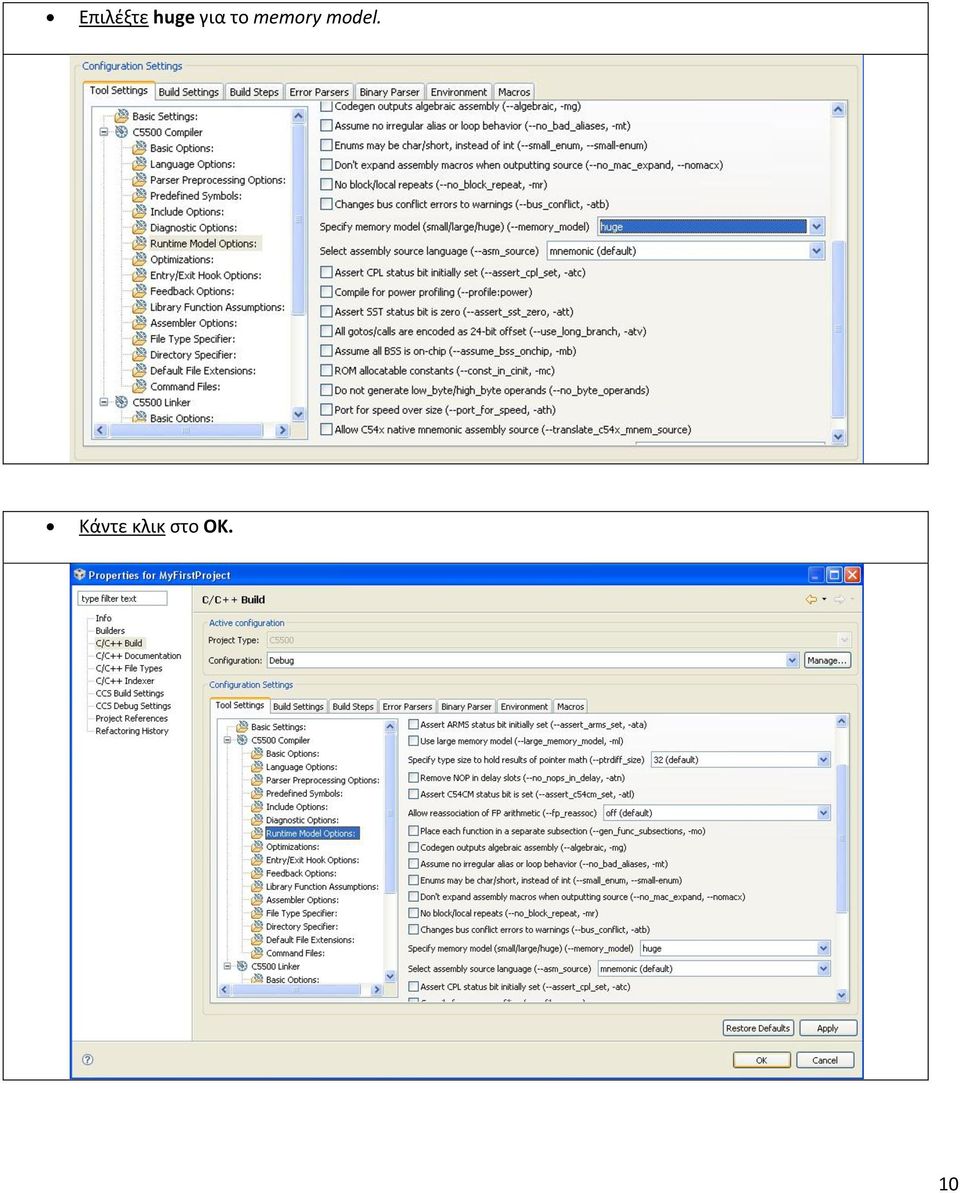This screenshot has height=1193, width=960.
Task: Click the Feedback Options icon in the Properties window tree
Action: (x=257, y=873)
